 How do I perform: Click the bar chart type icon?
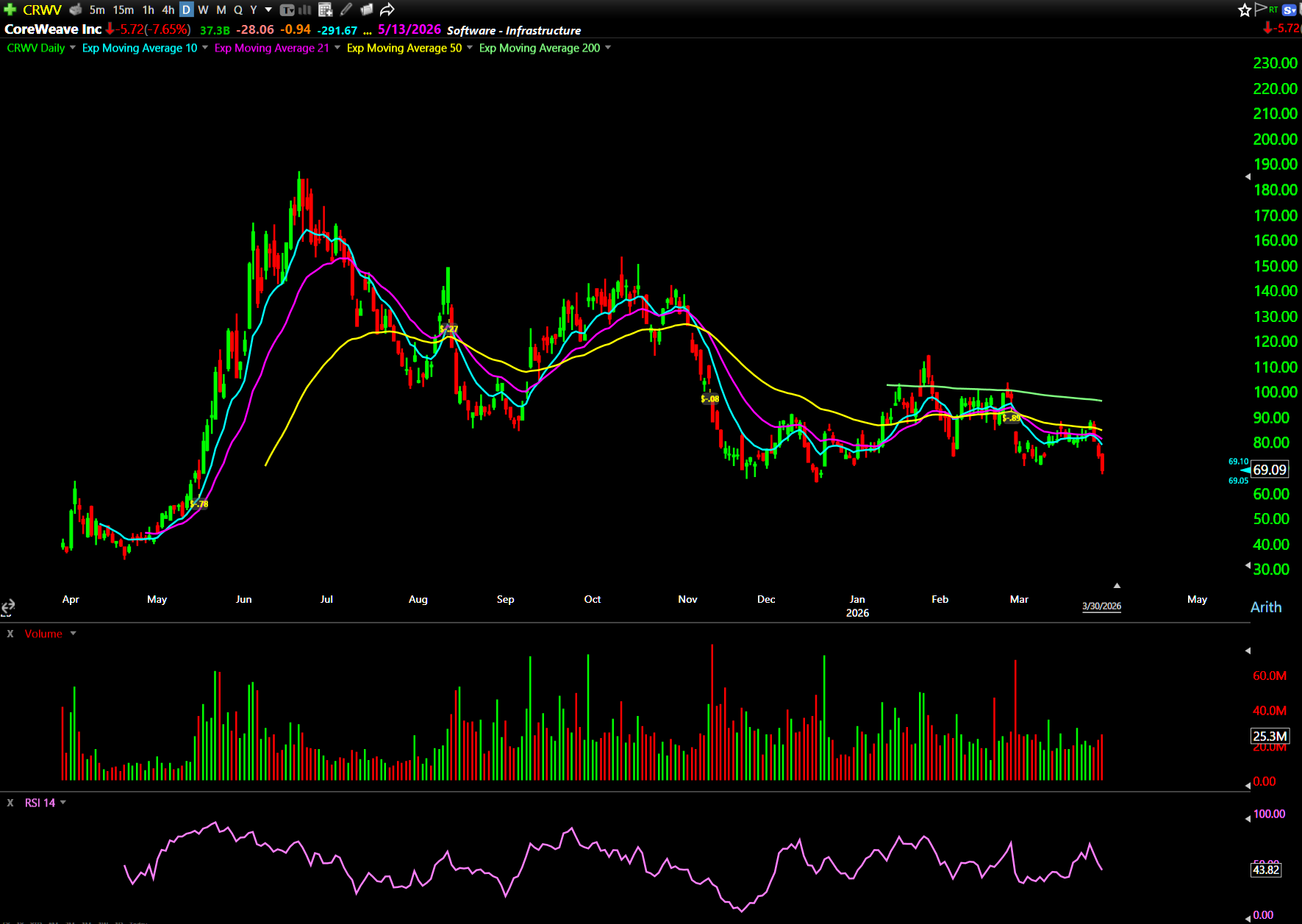tap(305, 10)
